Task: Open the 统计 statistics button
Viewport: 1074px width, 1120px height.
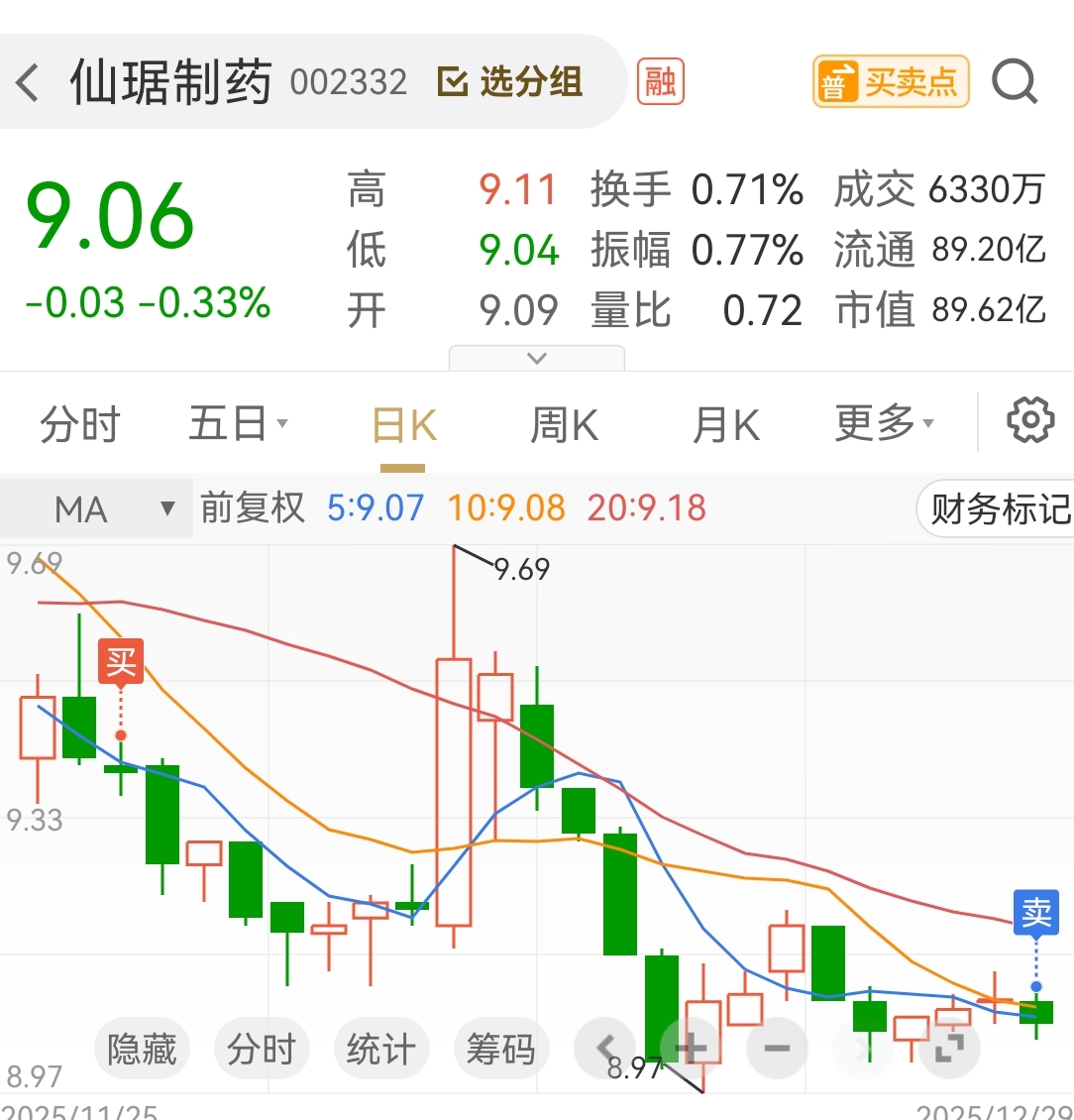Action: [381, 1050]
